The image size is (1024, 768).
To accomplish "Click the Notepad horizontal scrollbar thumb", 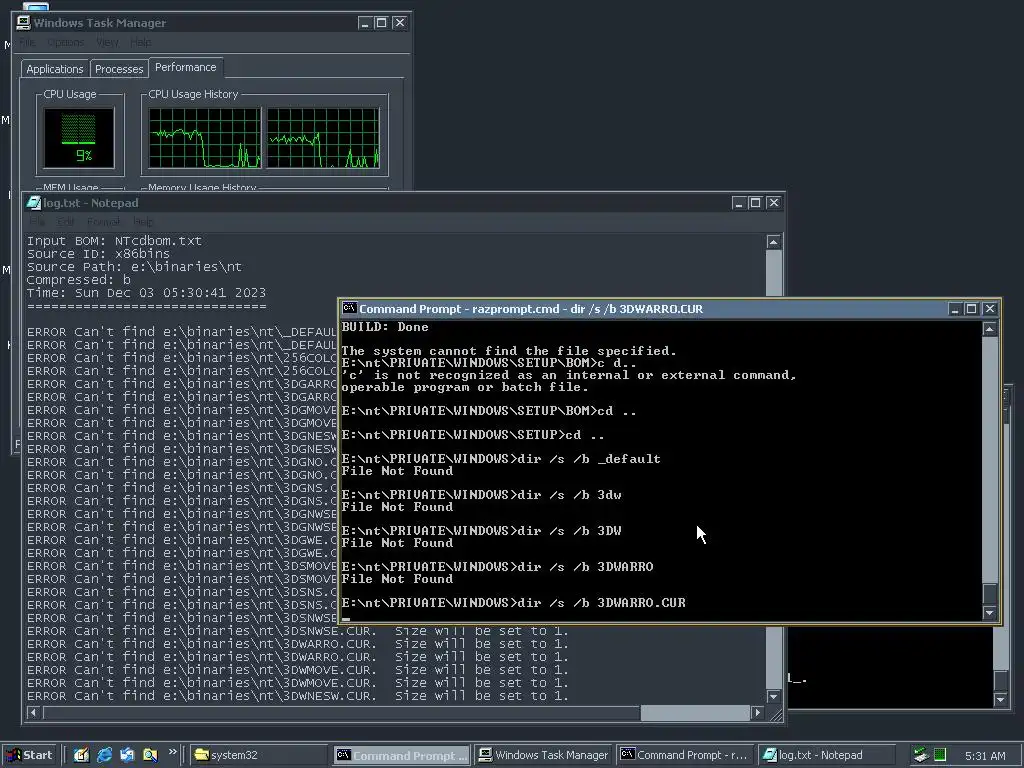I will coord(695,712).
